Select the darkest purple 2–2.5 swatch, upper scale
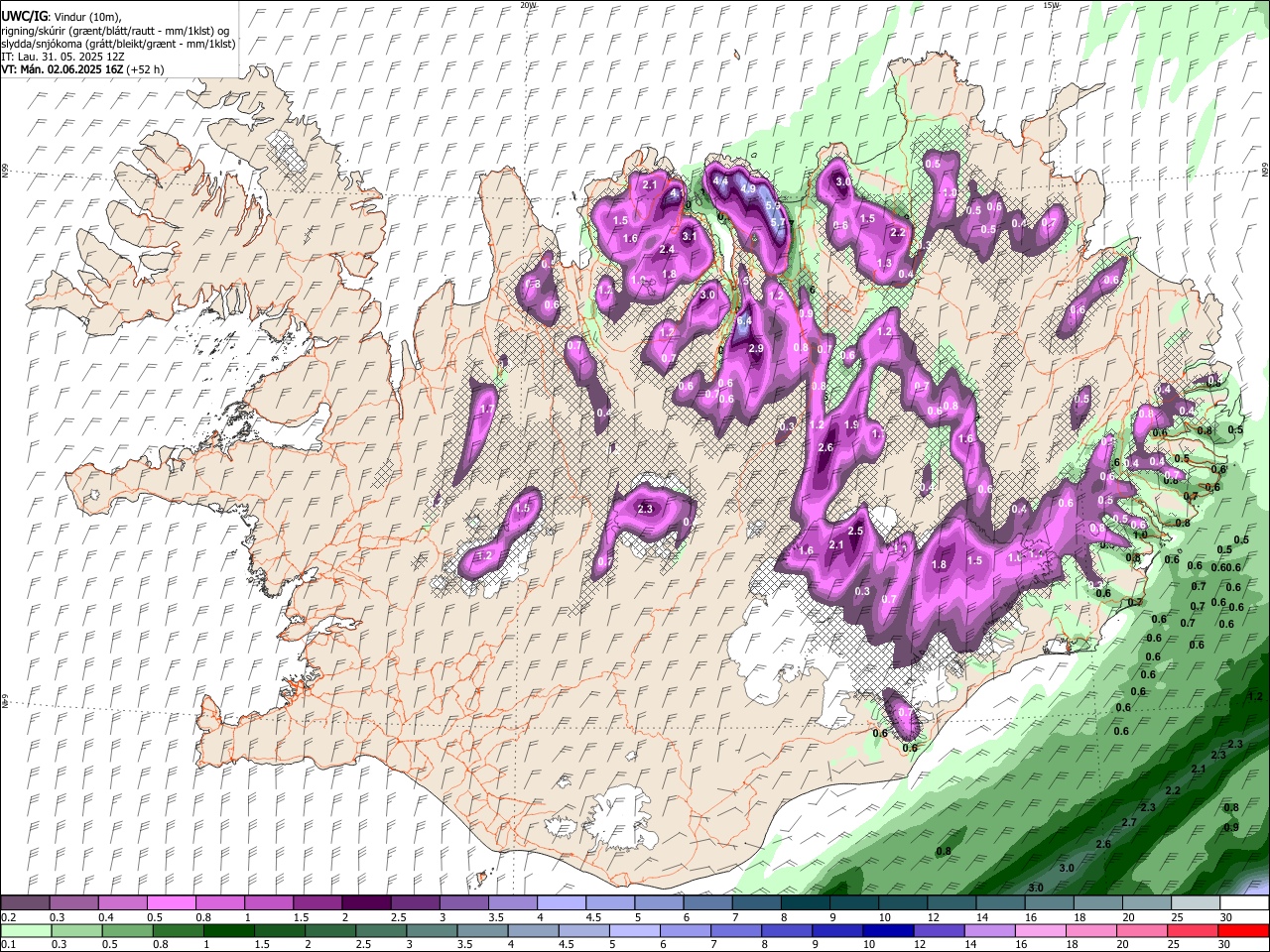The height and width of the screenshot is (952, 1270). point(365,902)
